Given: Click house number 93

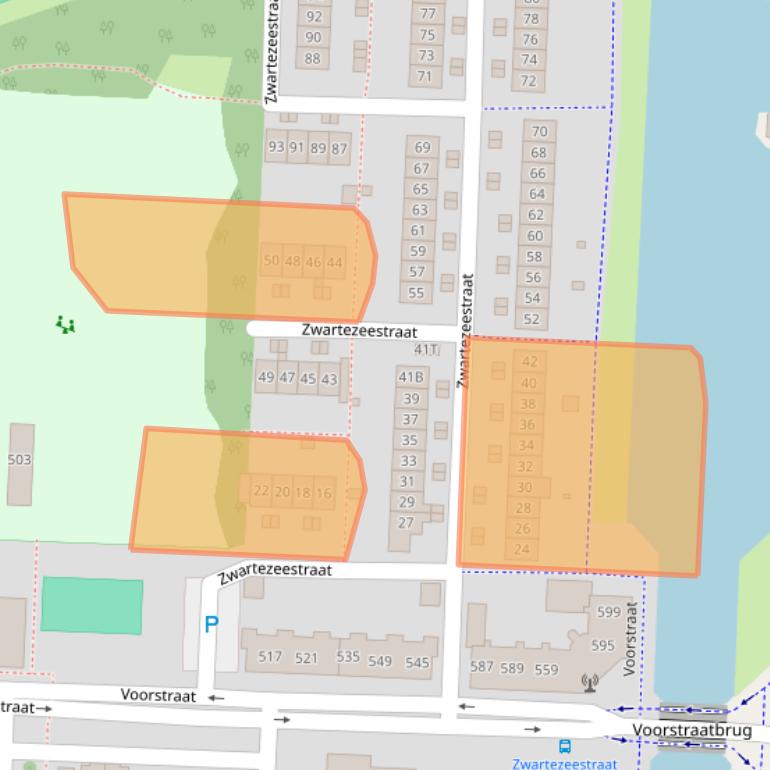Looking at the screenshot, I should coord(276,148).
